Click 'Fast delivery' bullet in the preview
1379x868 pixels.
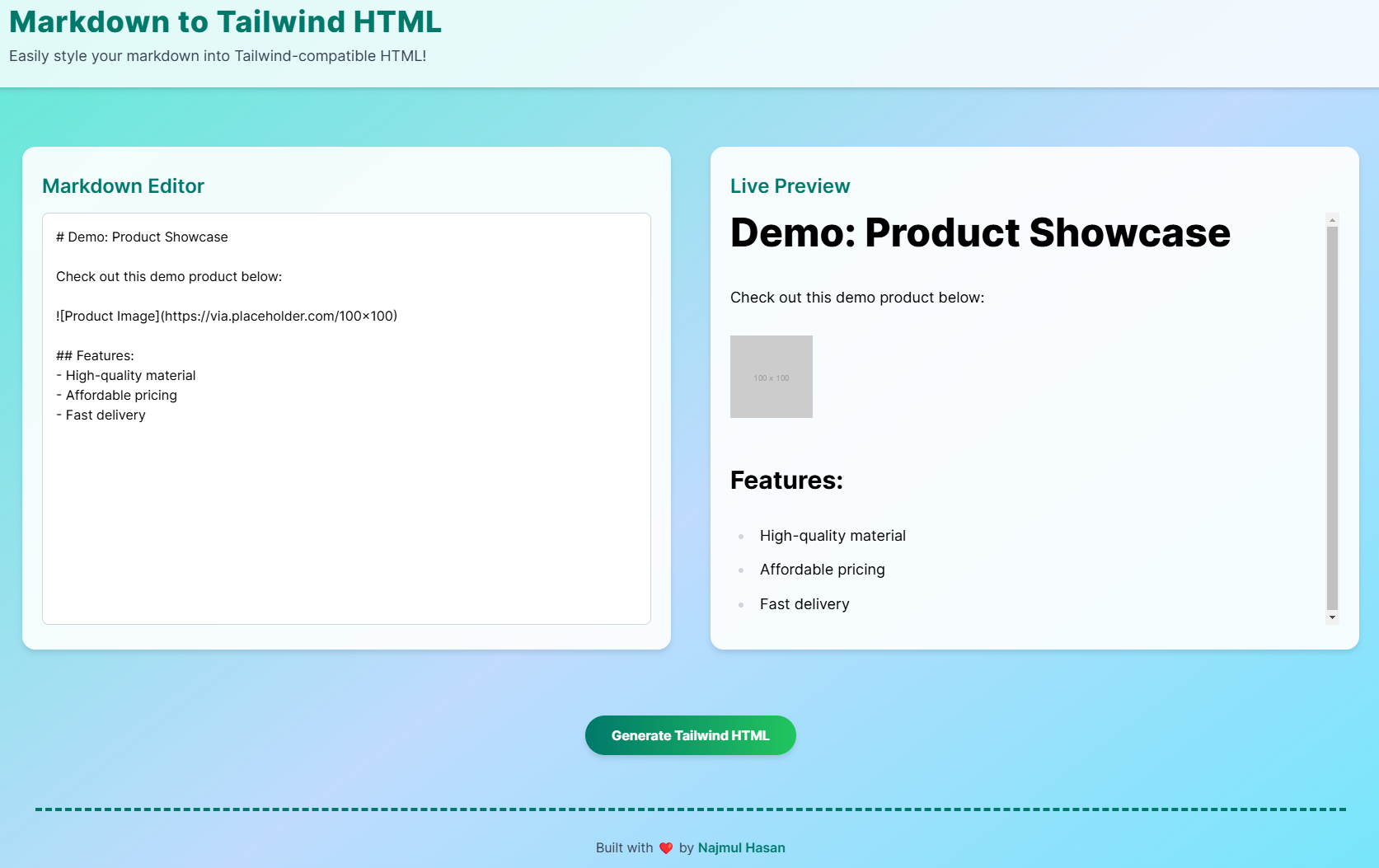(x=804, y=604)
